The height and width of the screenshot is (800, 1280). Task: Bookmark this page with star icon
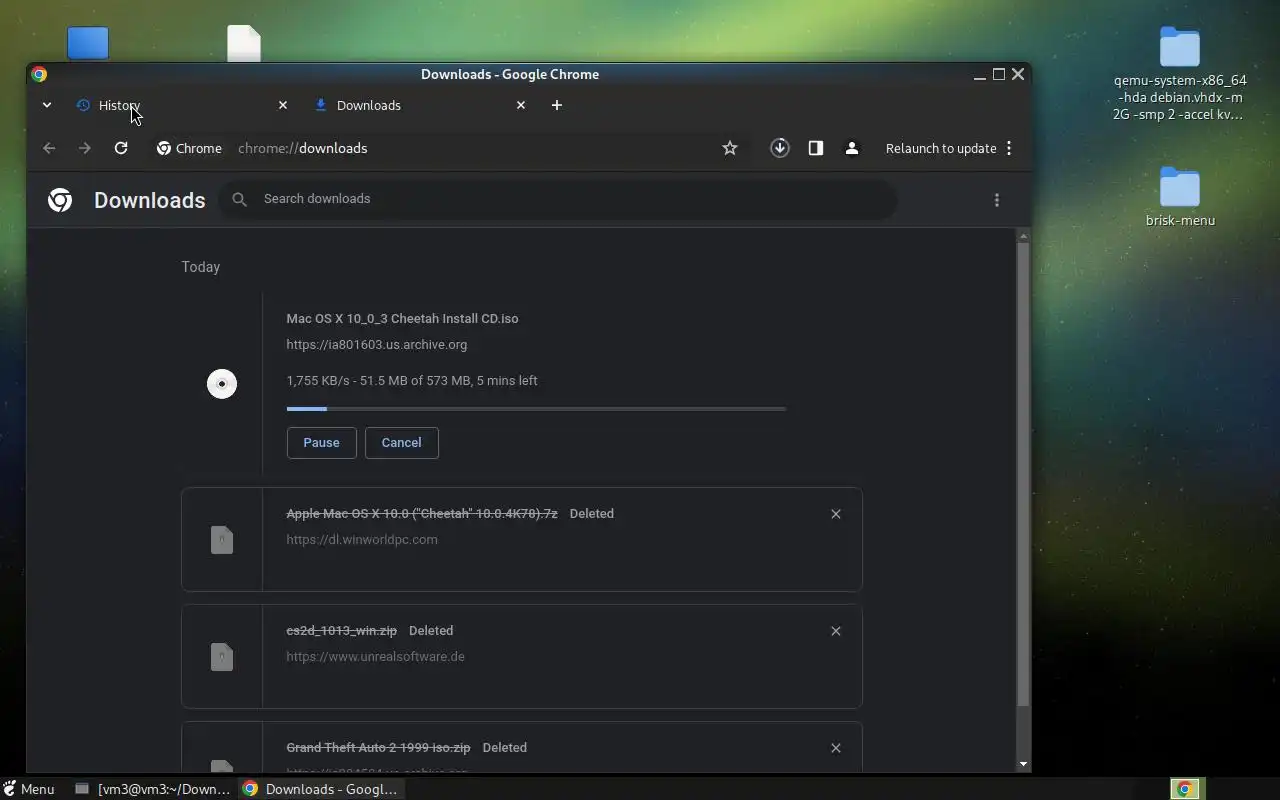tap(730, 148)
